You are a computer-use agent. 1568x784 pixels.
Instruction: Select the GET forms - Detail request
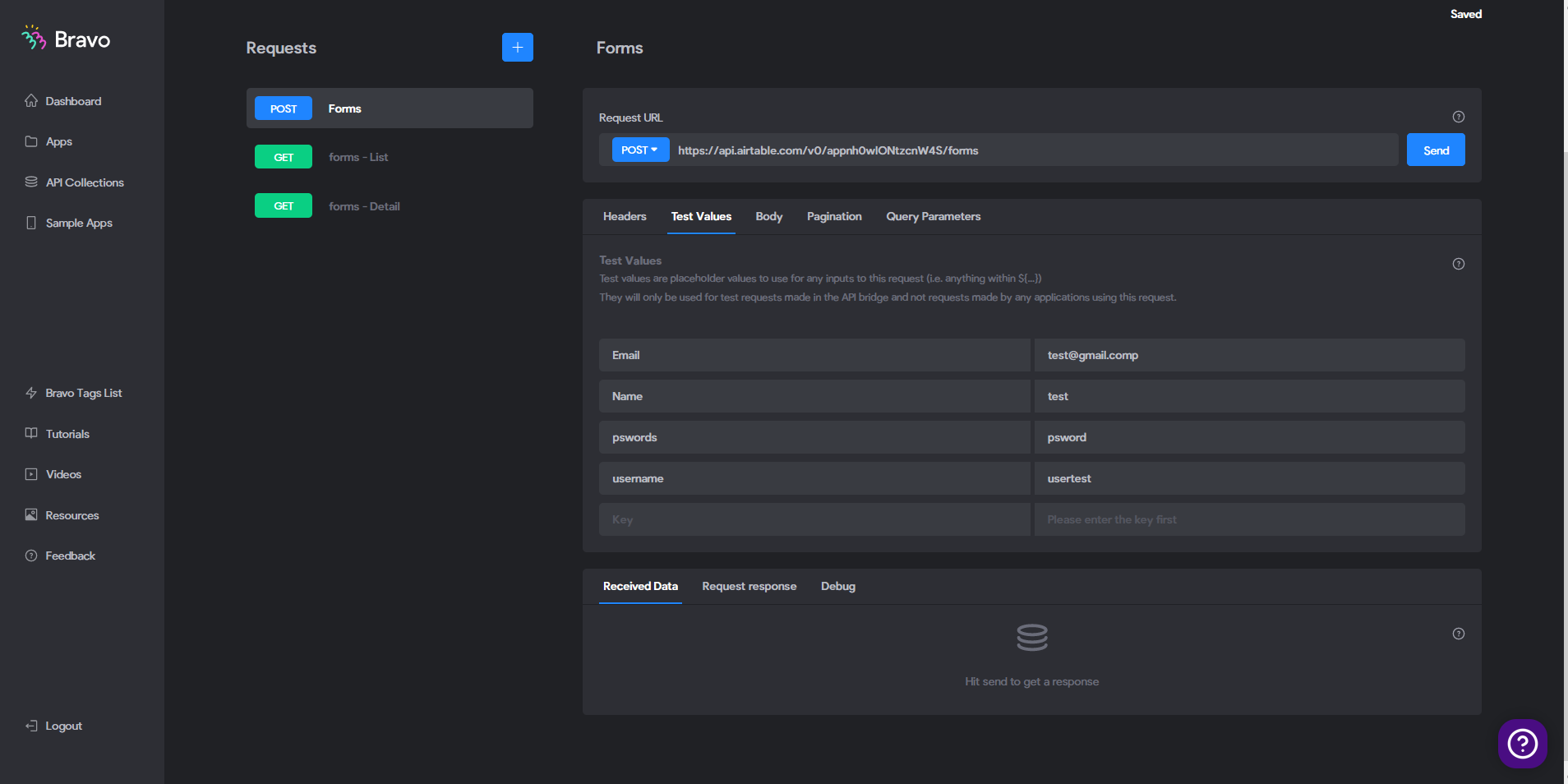click(x=390, y=205)
